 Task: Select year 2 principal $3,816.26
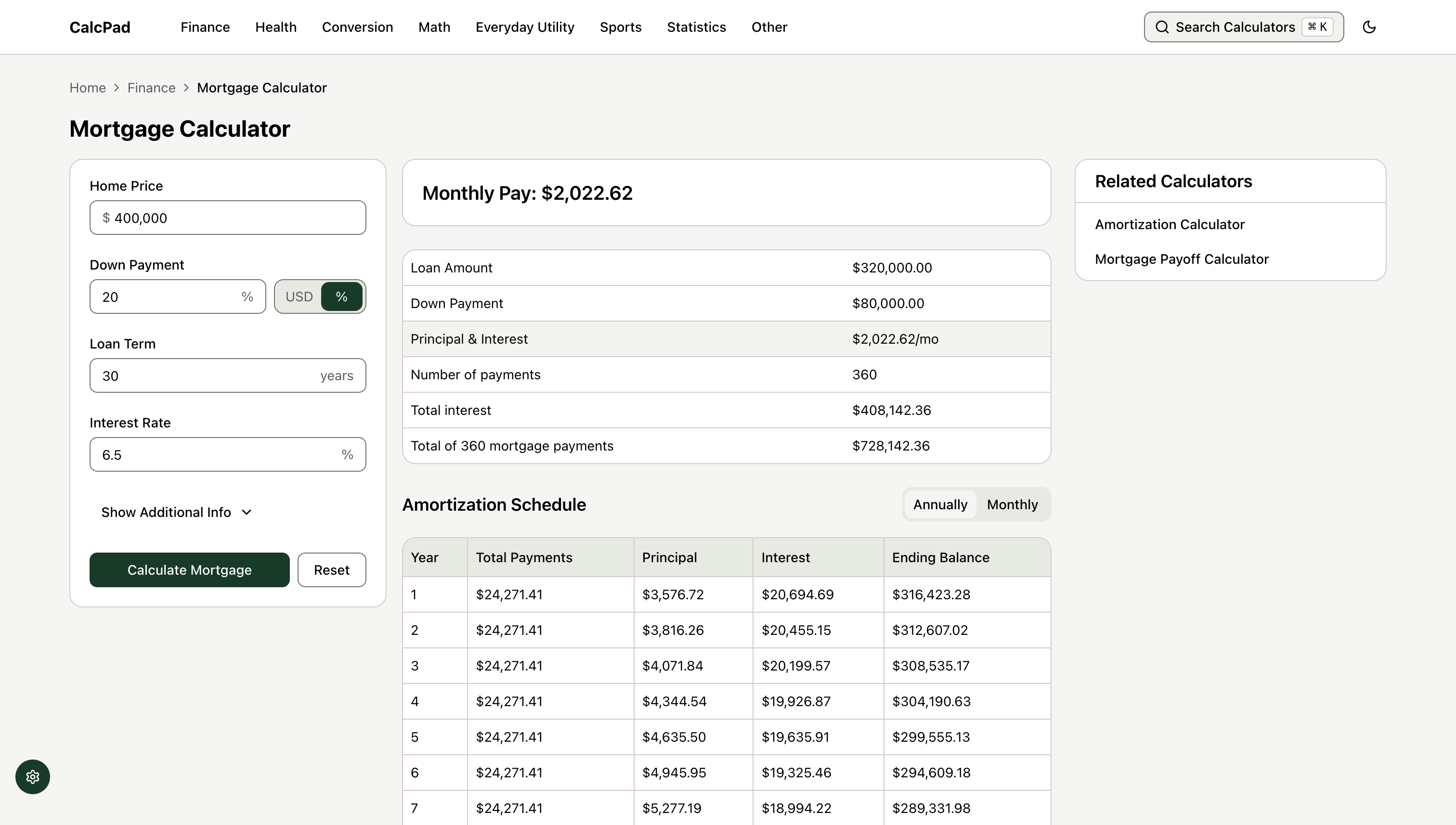[672, 631]
